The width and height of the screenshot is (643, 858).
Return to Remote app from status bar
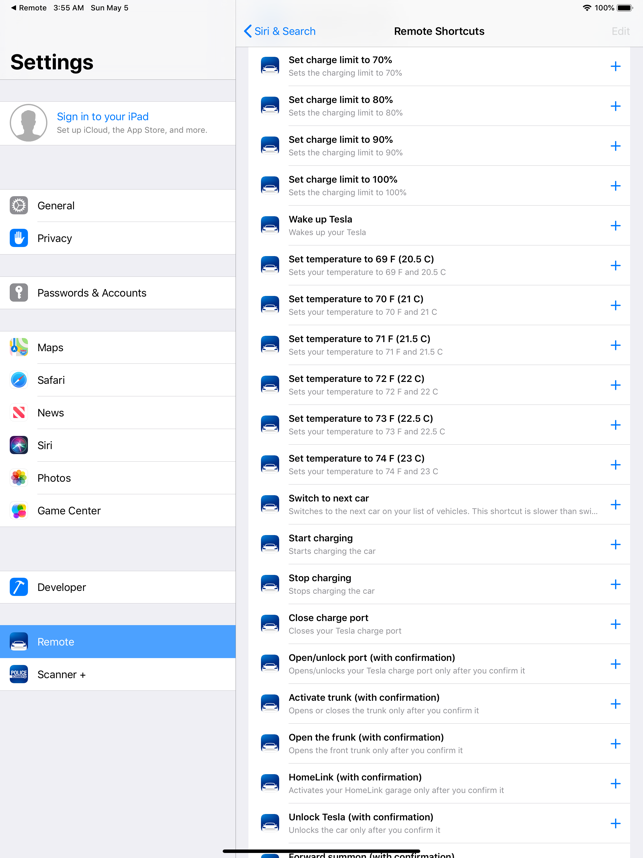[x=28, y=8]
